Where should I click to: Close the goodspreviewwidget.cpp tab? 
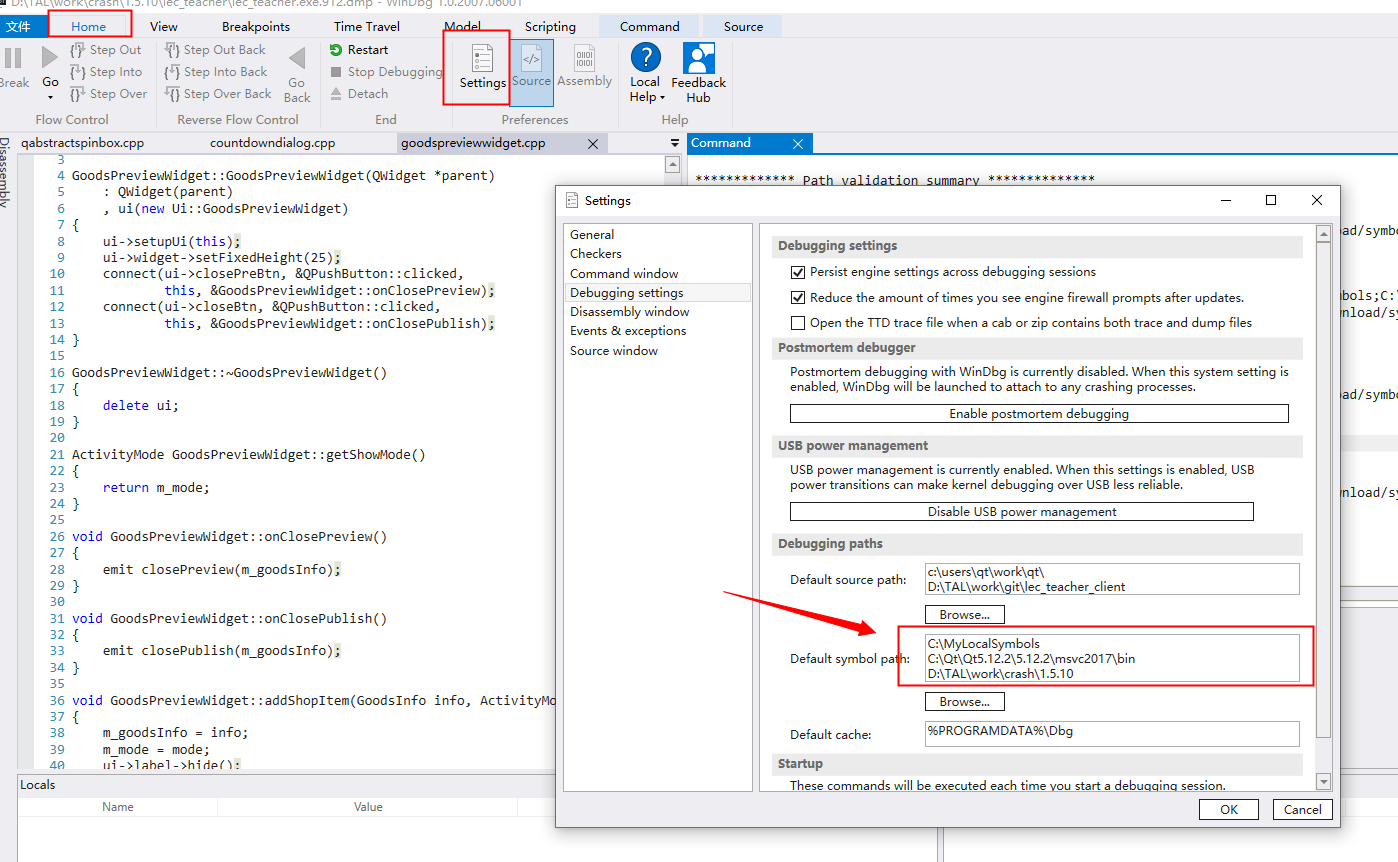pos(592,144)
